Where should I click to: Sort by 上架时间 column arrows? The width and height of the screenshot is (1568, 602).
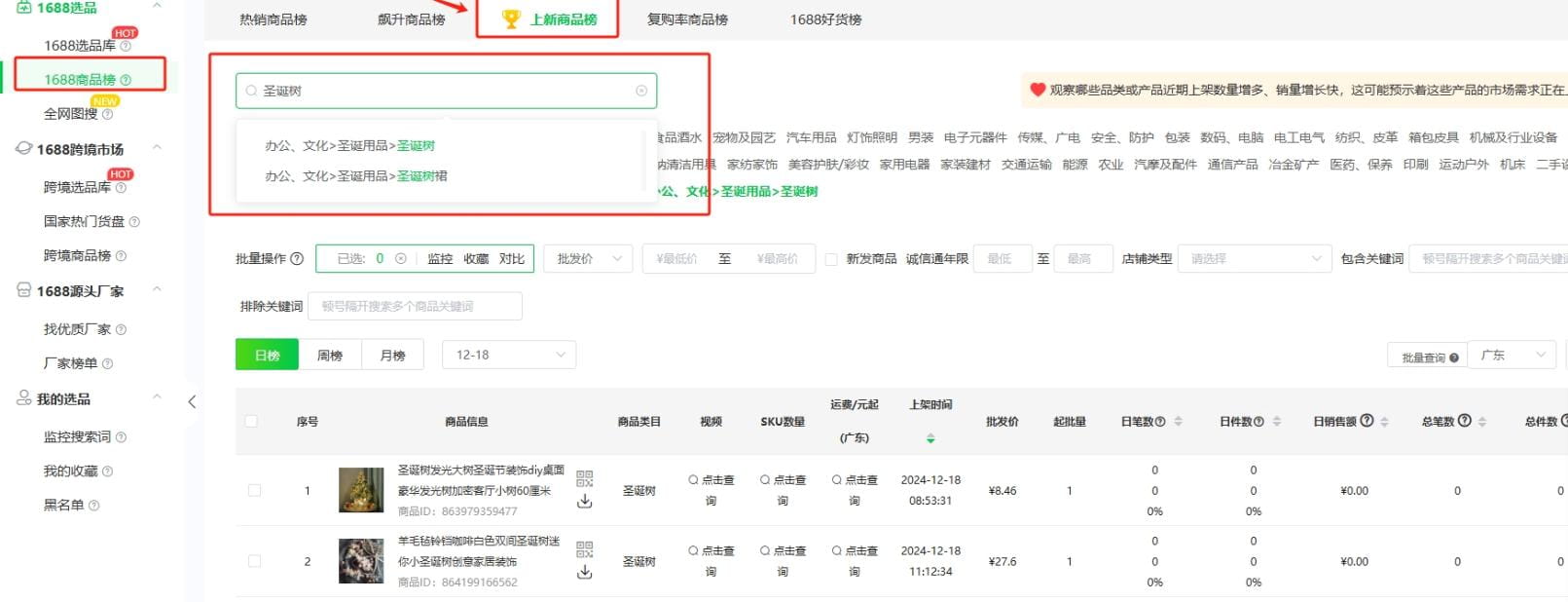point(930,438)
